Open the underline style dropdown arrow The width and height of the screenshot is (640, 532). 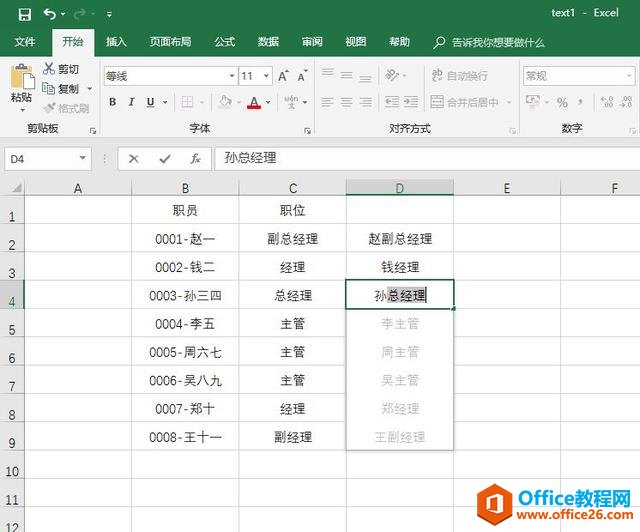coord(165,102)
